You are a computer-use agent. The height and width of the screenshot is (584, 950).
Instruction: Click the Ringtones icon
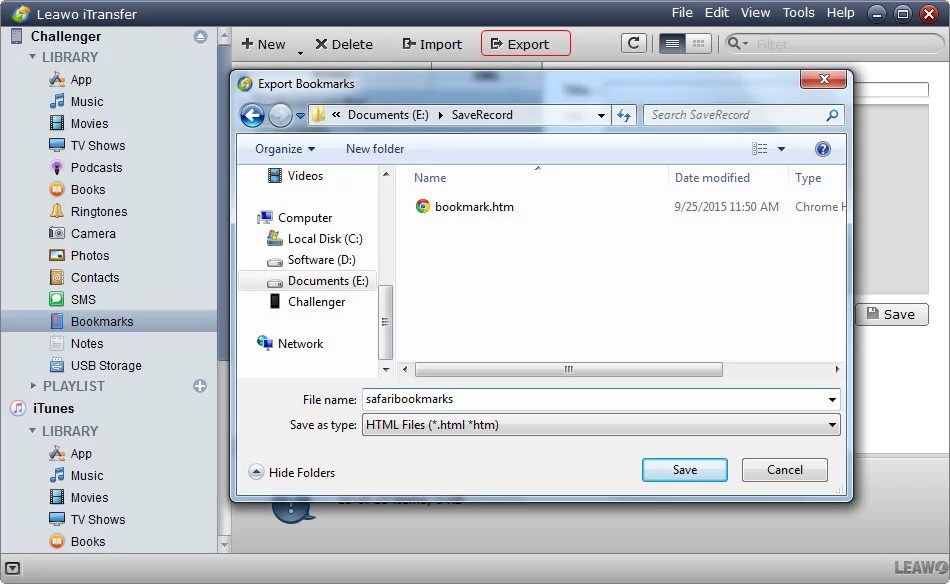point(57,211)
